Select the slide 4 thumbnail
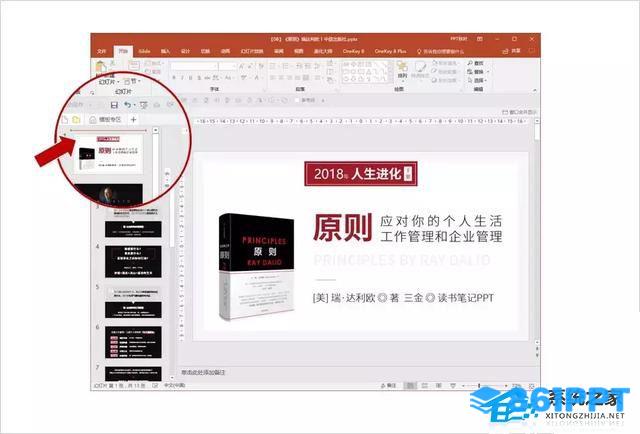The height and width of the screenshot is (434, 640). tap(133, 262)
